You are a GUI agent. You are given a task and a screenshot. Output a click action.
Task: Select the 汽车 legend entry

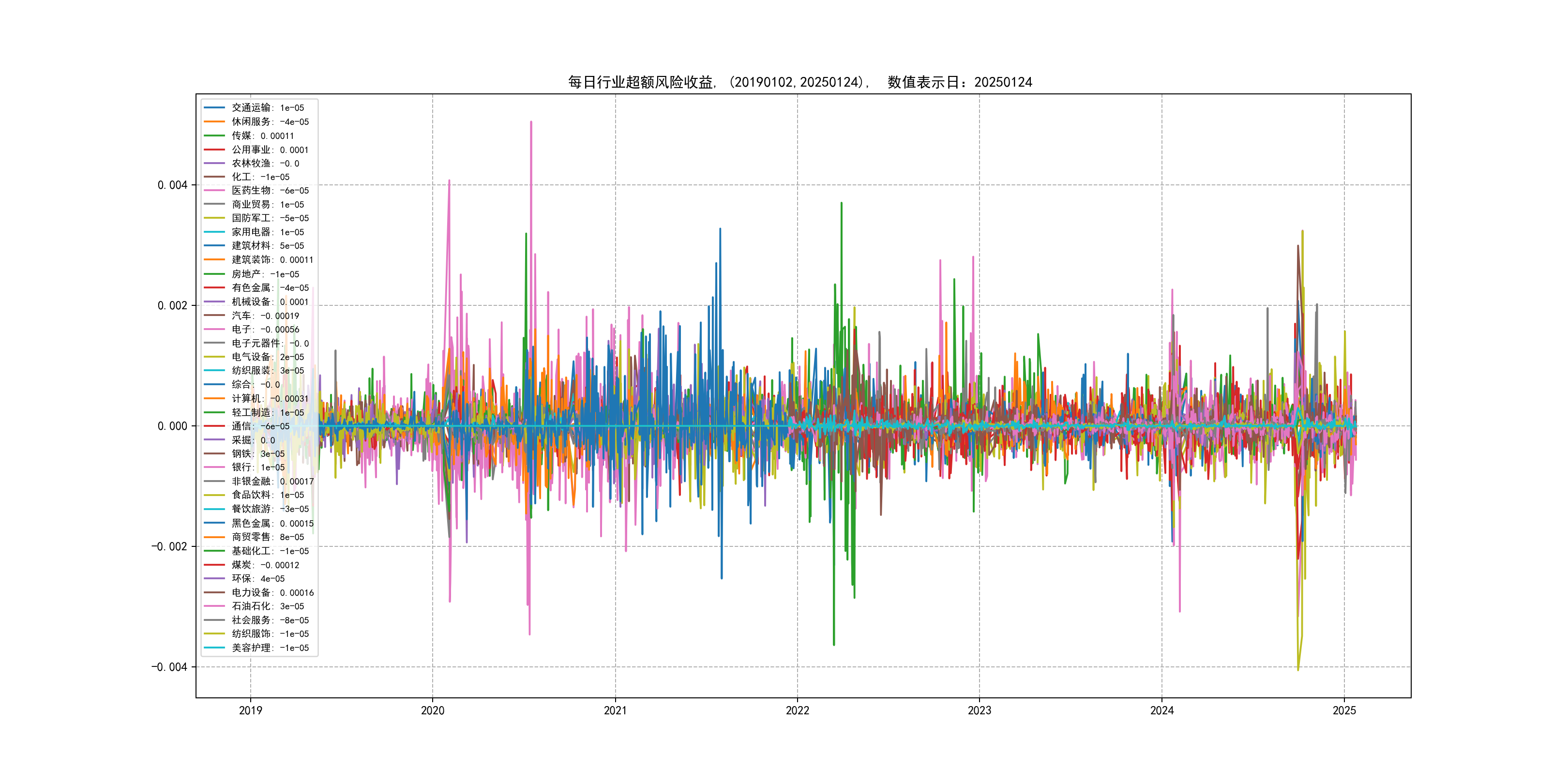[265, 316]
